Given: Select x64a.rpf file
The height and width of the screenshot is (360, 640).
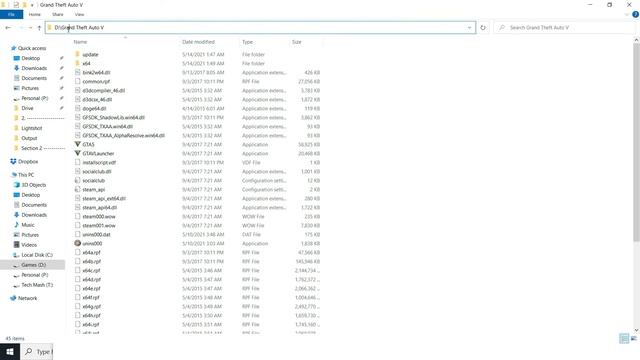Looking at the screenshot, I should point(91,253).
